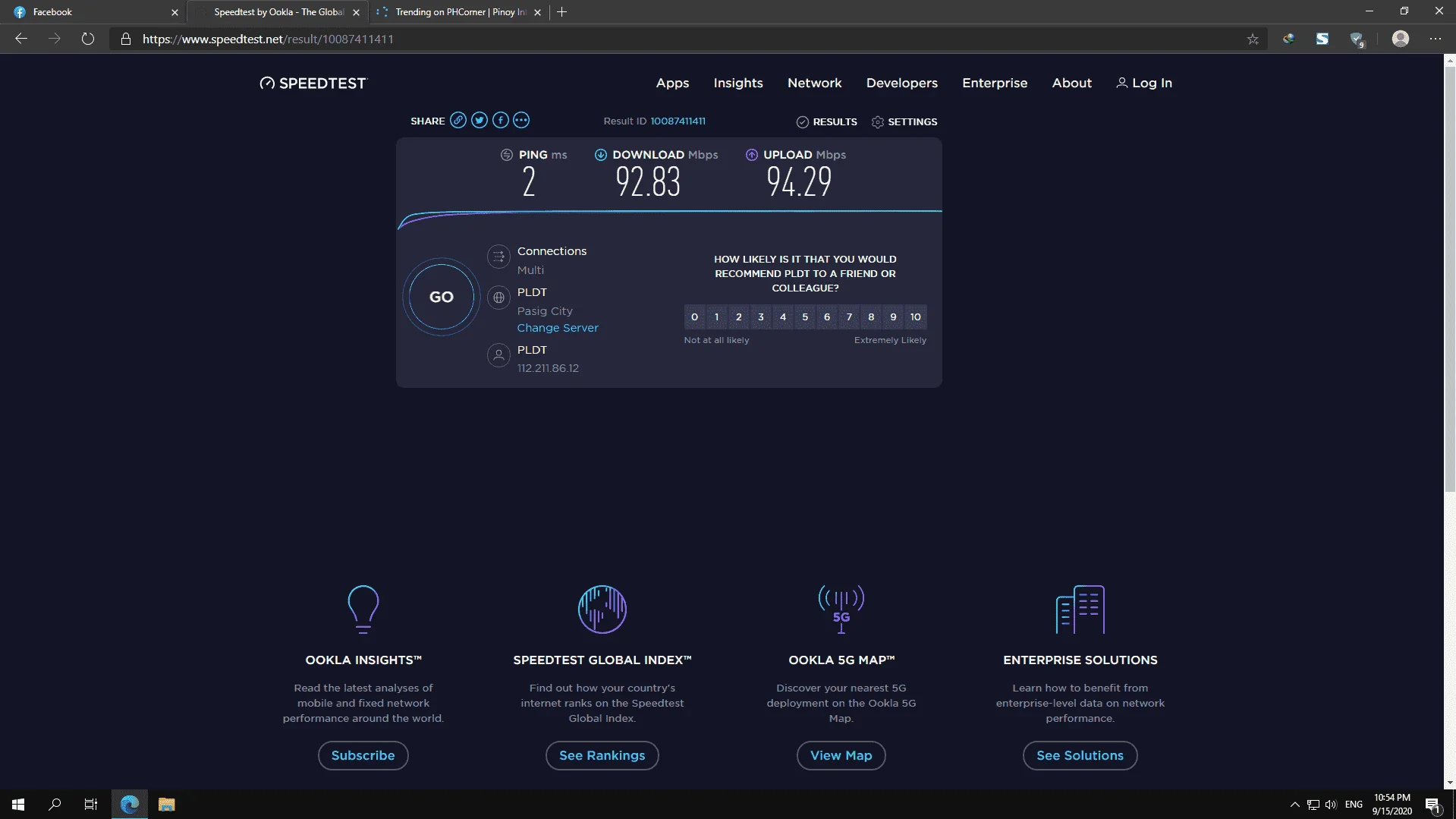Open the taskbar clock and date

(1392, 805)
